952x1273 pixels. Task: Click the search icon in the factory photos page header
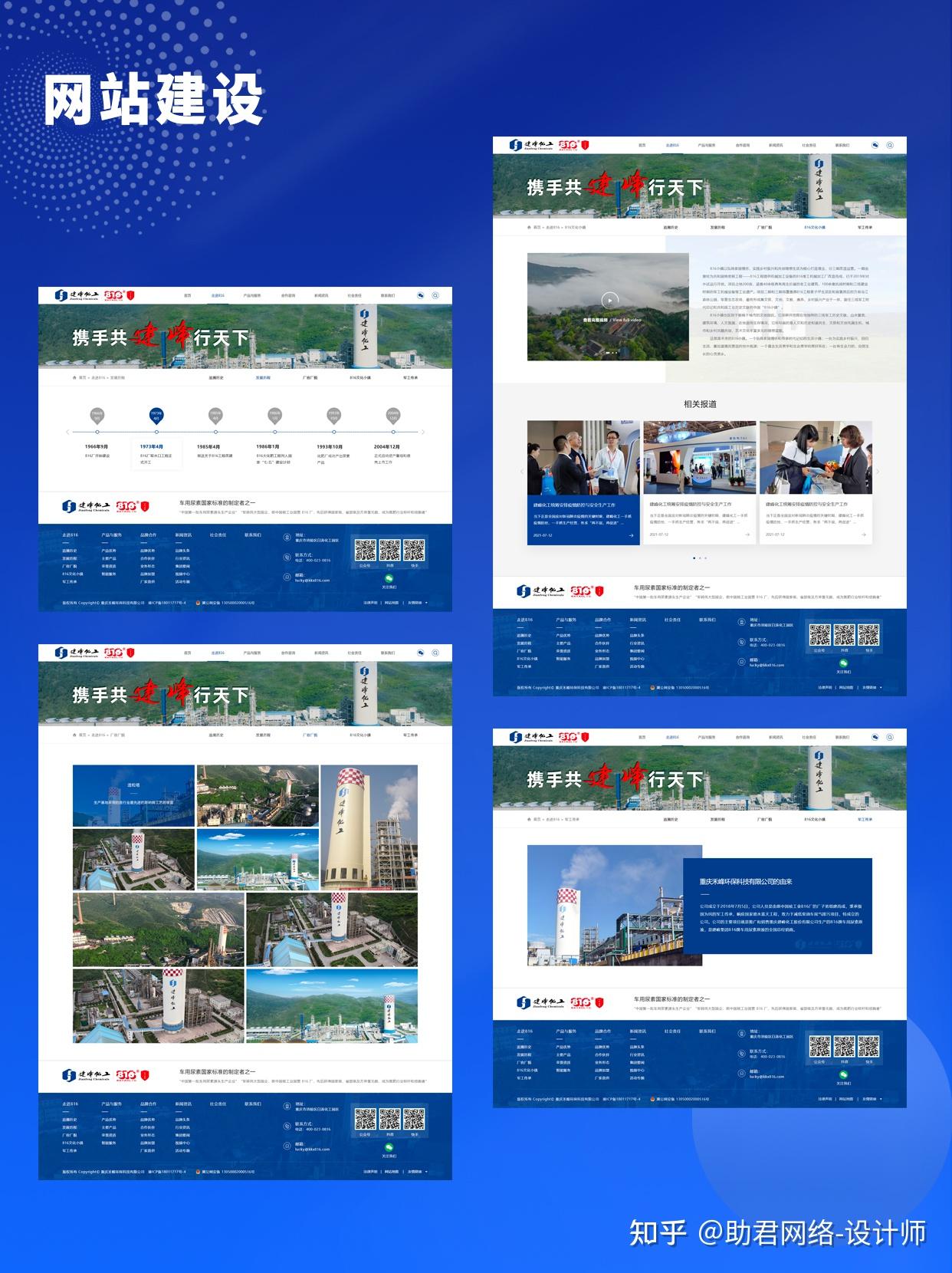[435, 653]
